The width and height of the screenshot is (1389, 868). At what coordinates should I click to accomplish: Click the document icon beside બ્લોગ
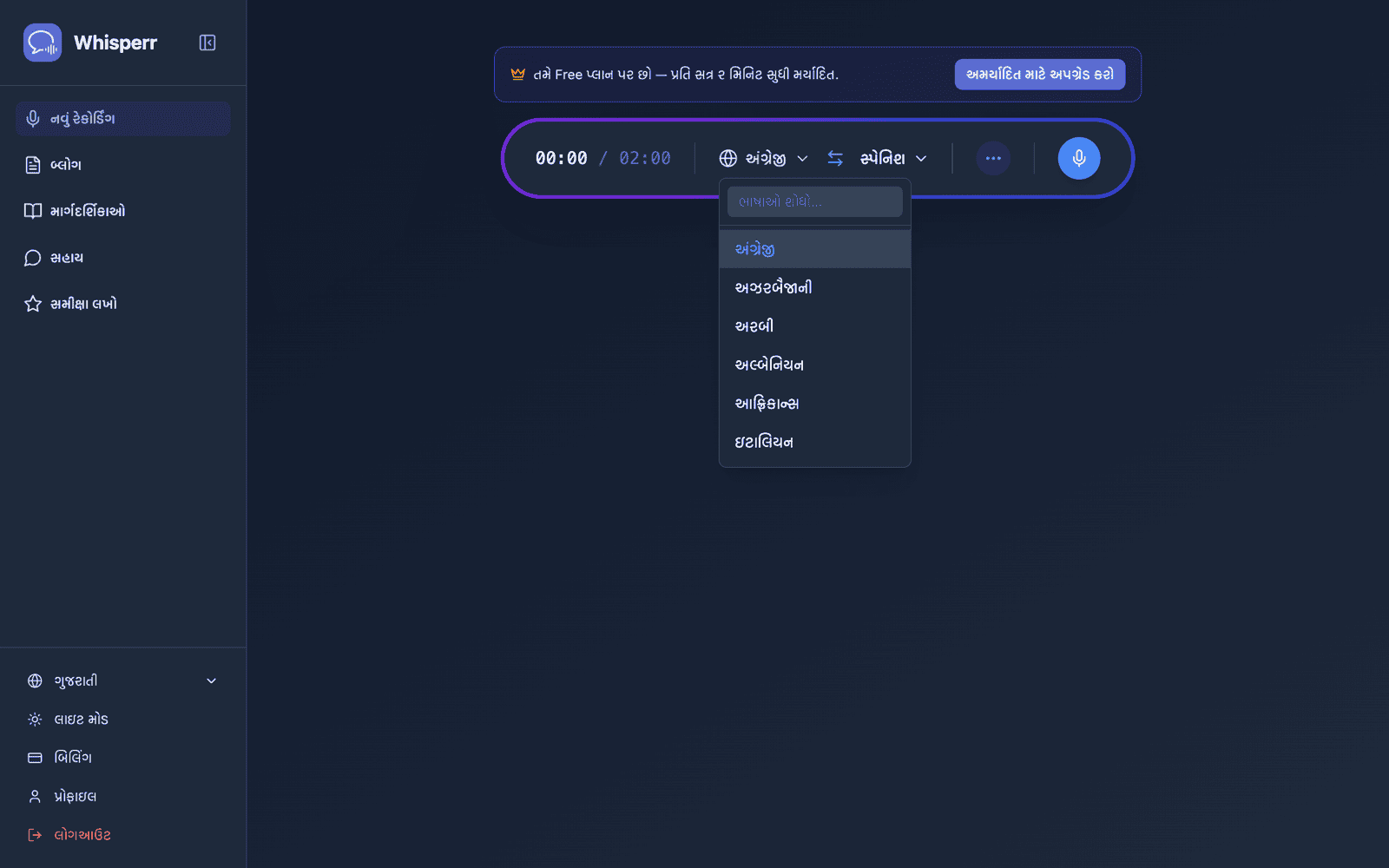(33, 165)
